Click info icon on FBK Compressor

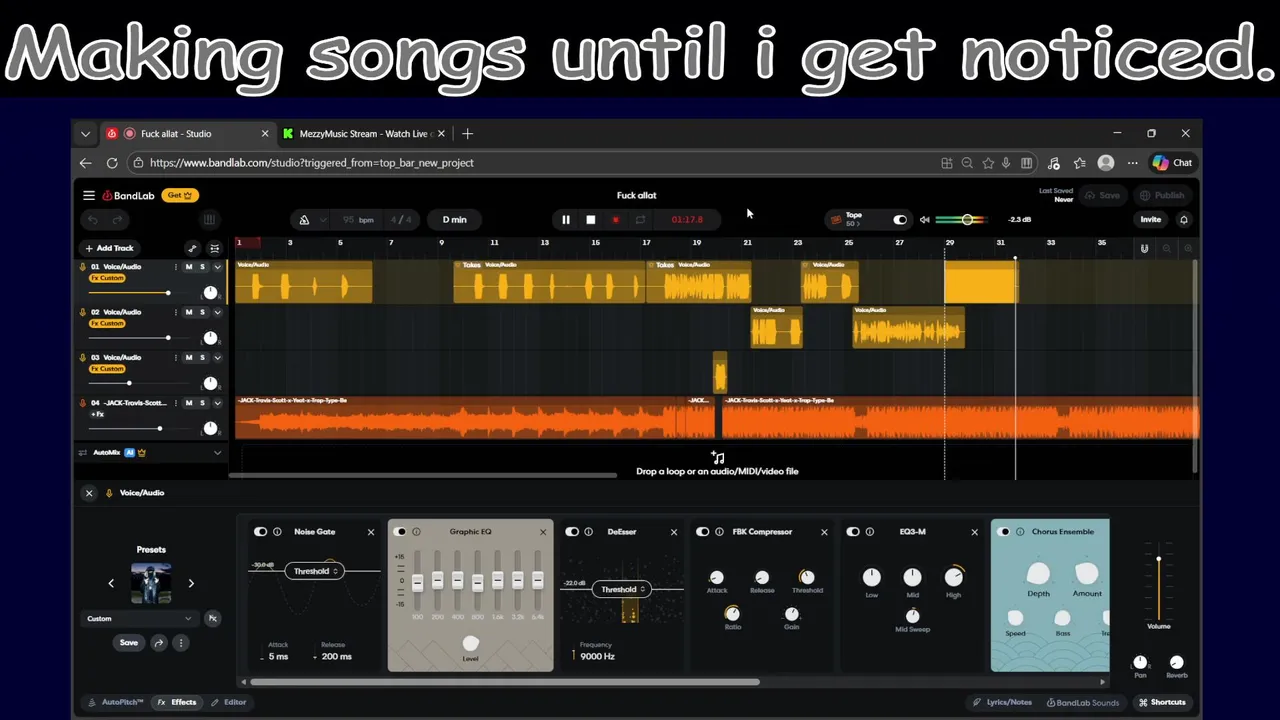click(719, 532)
